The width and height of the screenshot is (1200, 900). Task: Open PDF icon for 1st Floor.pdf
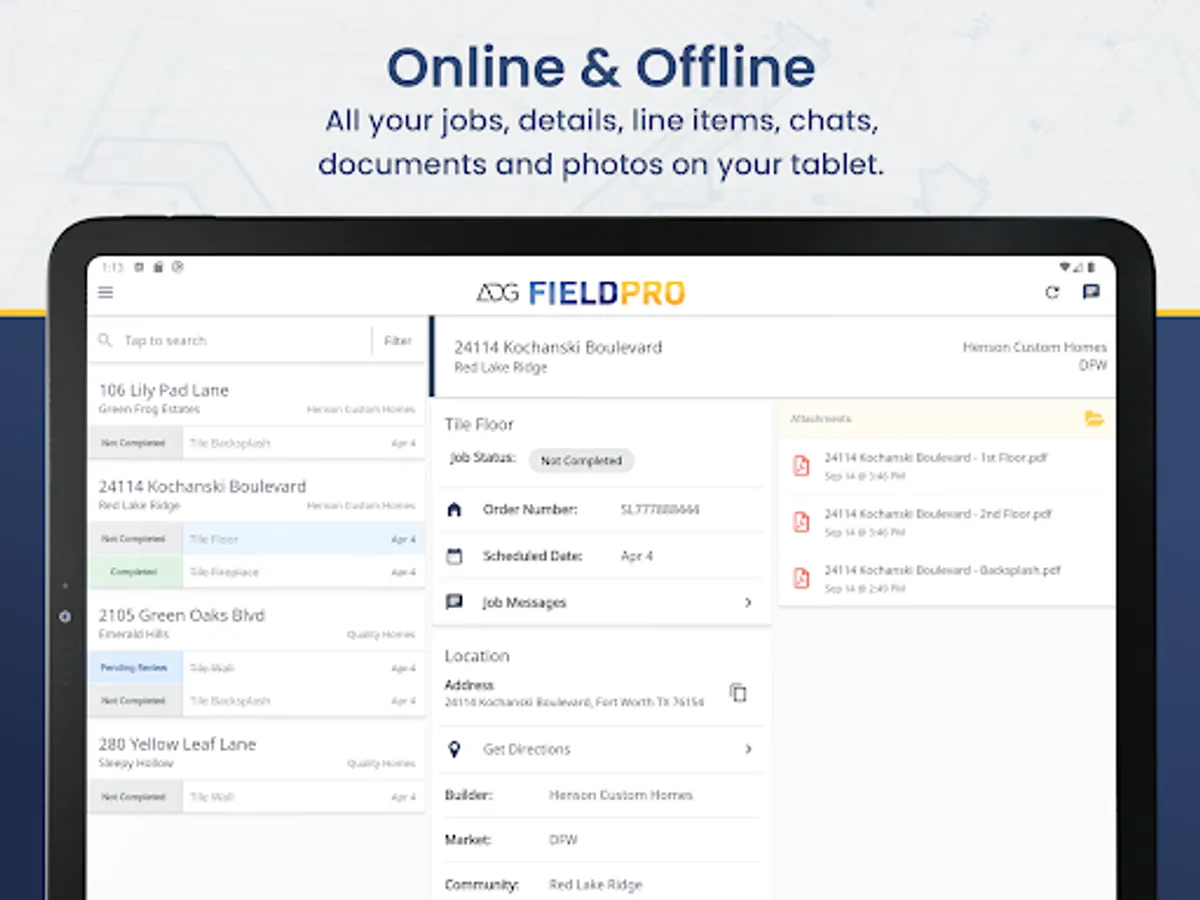pos(801,466)
